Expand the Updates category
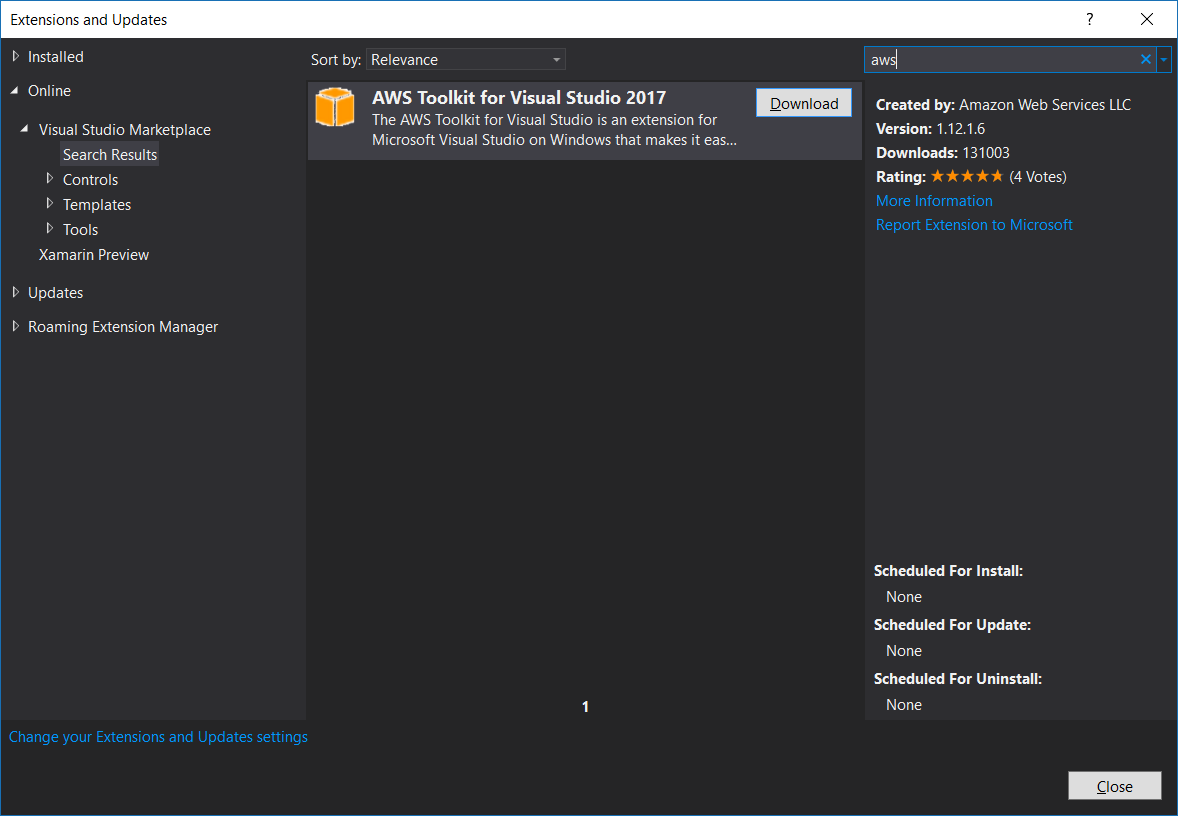The width and height of the screenshot is (1178, 816). point(16,293)
